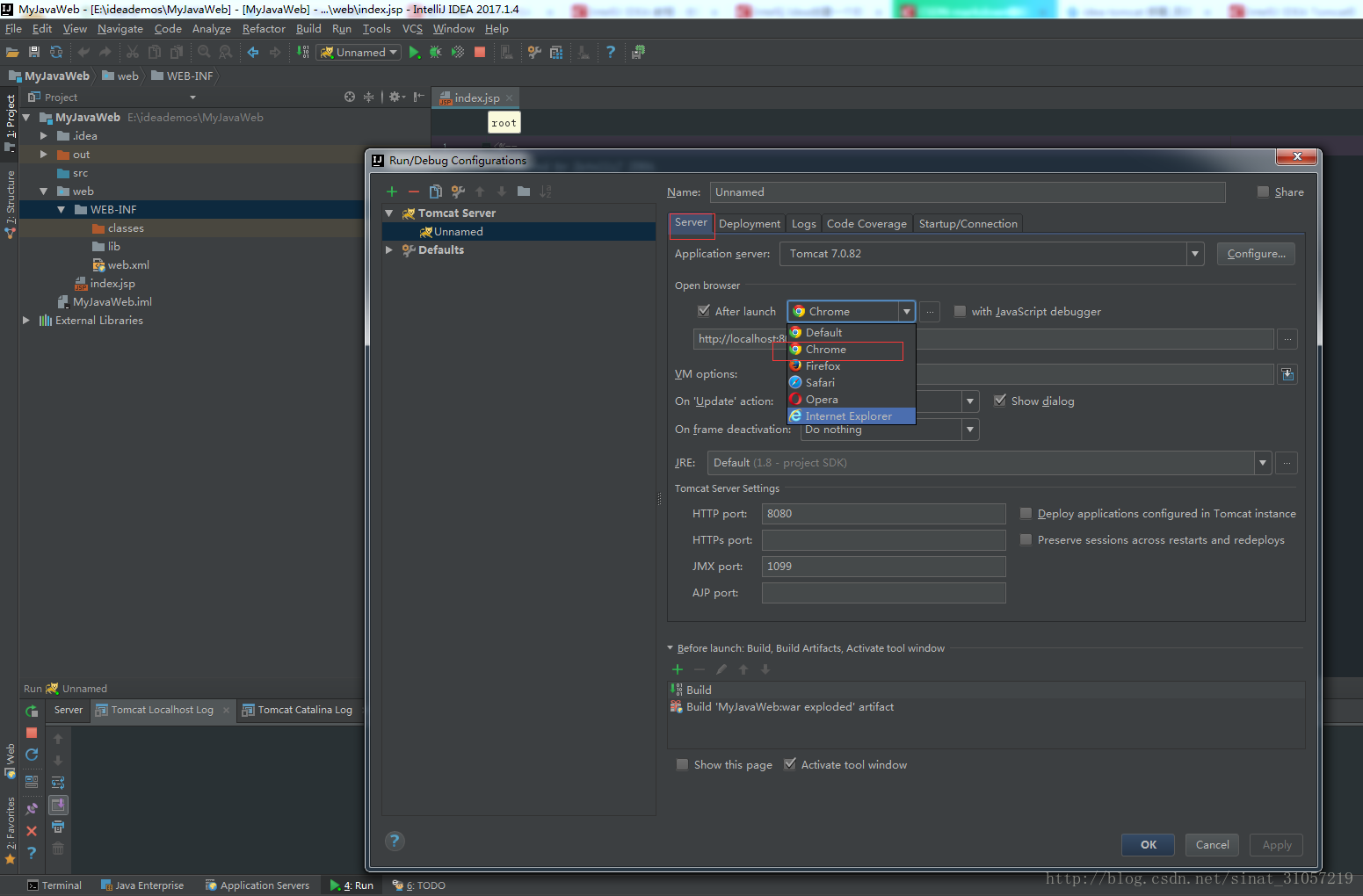Expand the Defaults tree node

(389, 250)
